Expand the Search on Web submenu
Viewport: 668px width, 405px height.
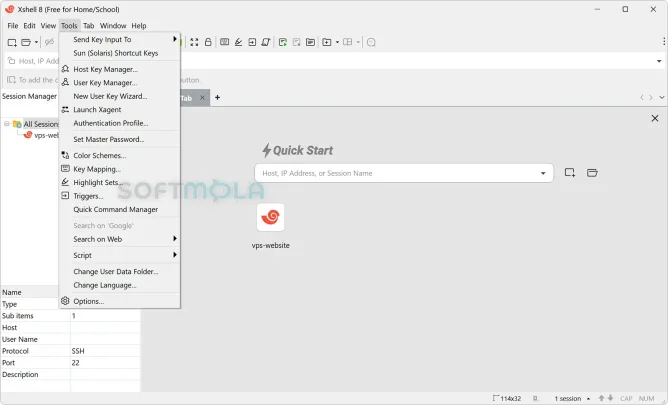coord(120,239)
